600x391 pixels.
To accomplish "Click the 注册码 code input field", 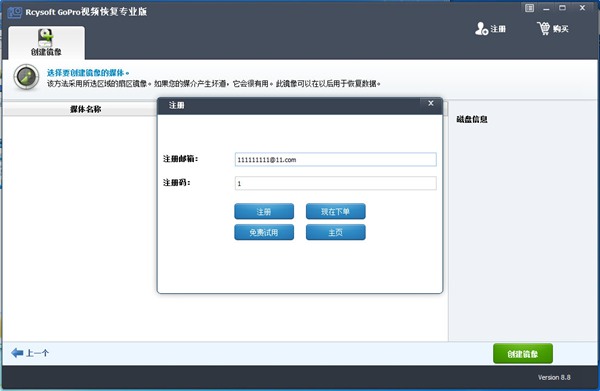I will tap(335, 183).
